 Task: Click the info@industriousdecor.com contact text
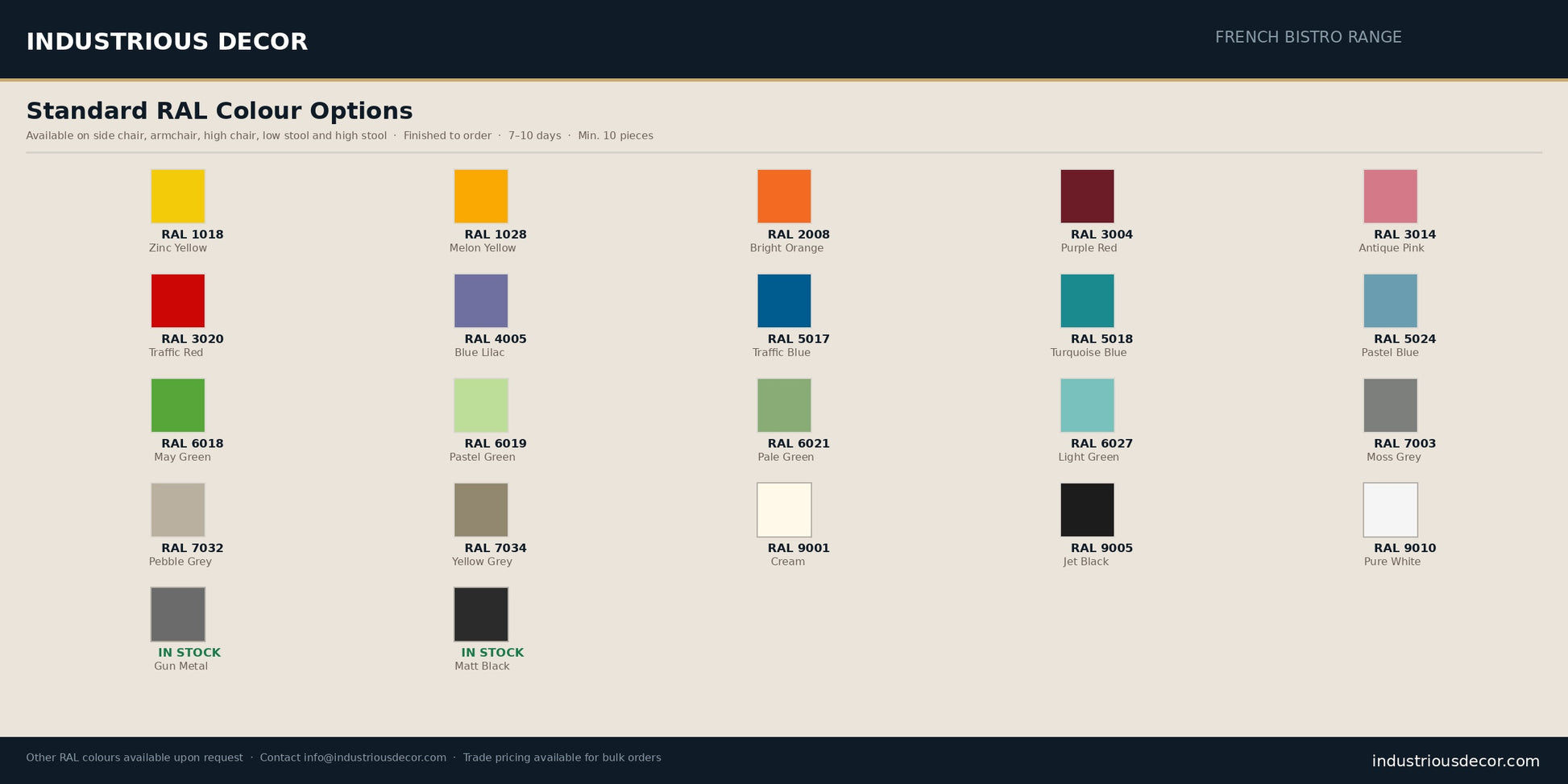click(x=375, y=757)
